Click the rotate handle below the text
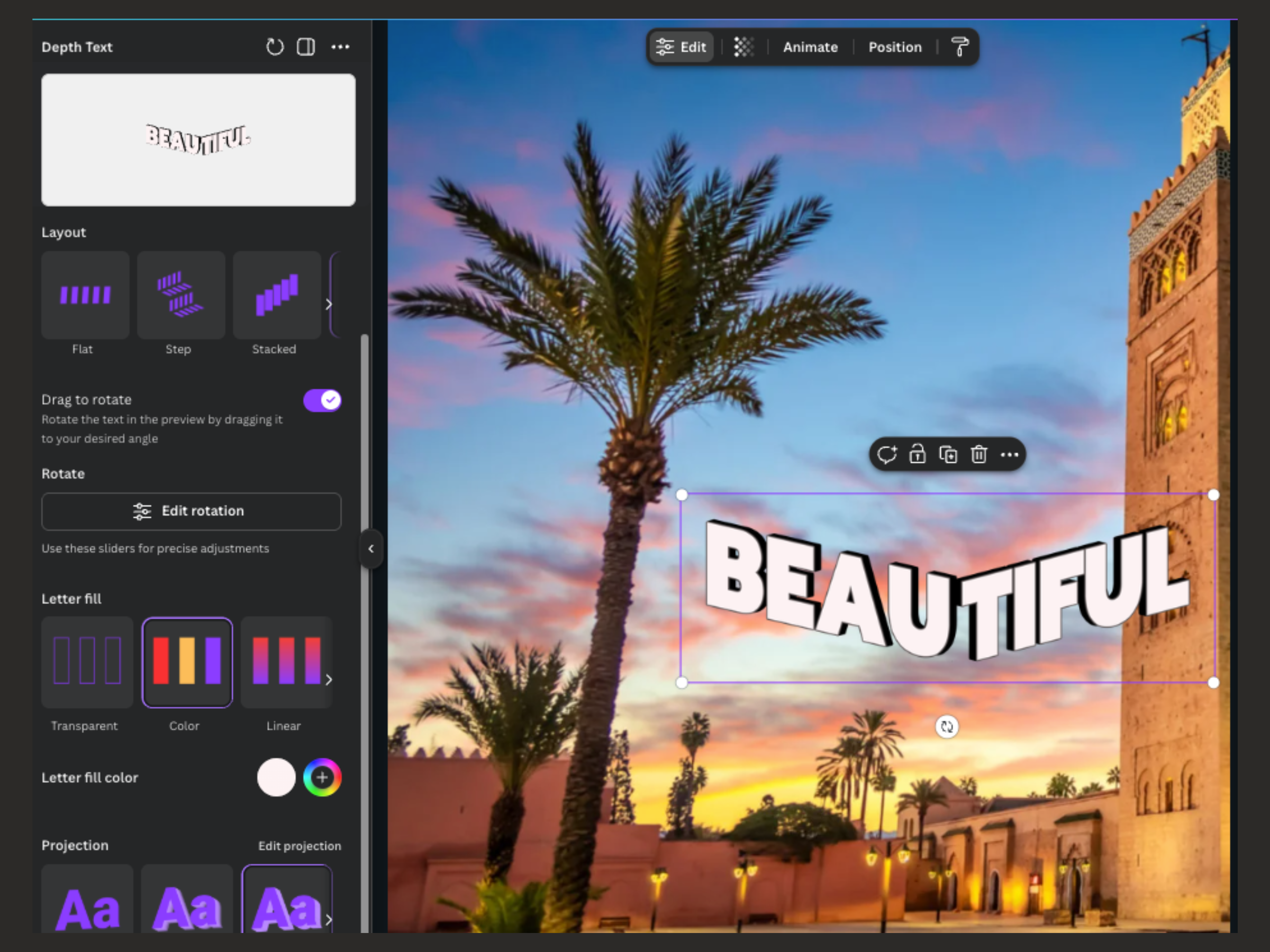The height and width of the screenshot is (952, 1270). [947, 727]
